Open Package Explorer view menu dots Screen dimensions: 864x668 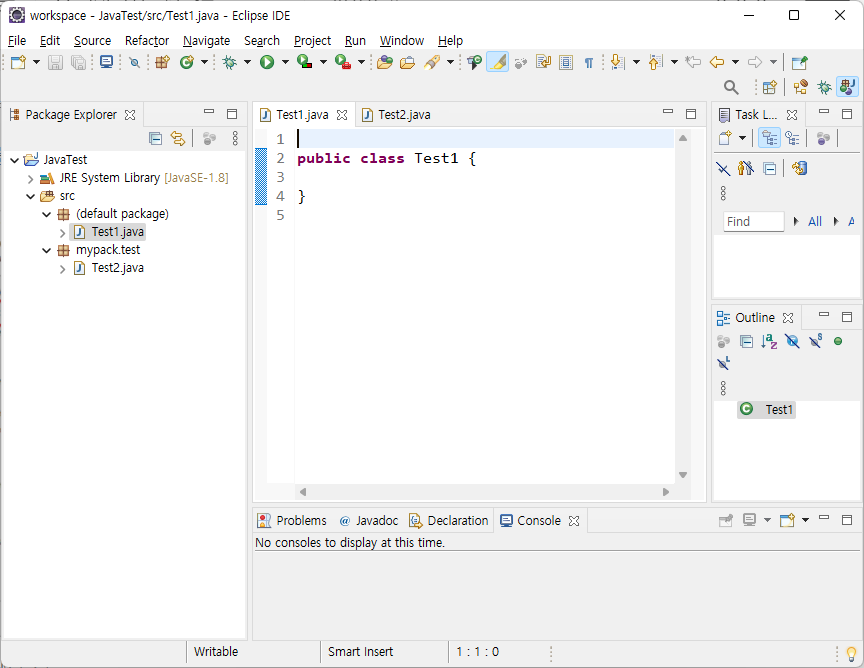[x=235, y=138]
